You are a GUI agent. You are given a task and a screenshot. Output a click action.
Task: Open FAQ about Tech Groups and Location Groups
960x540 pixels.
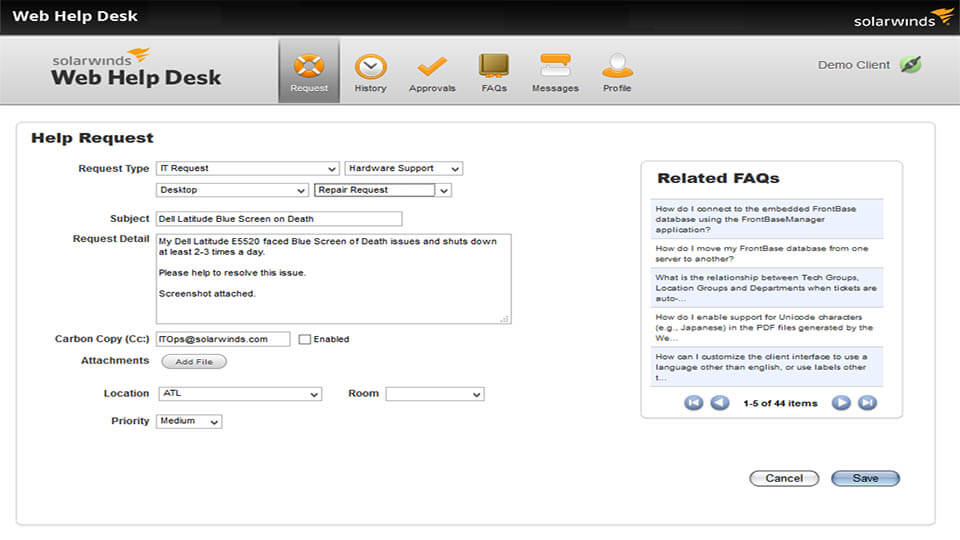767,288
